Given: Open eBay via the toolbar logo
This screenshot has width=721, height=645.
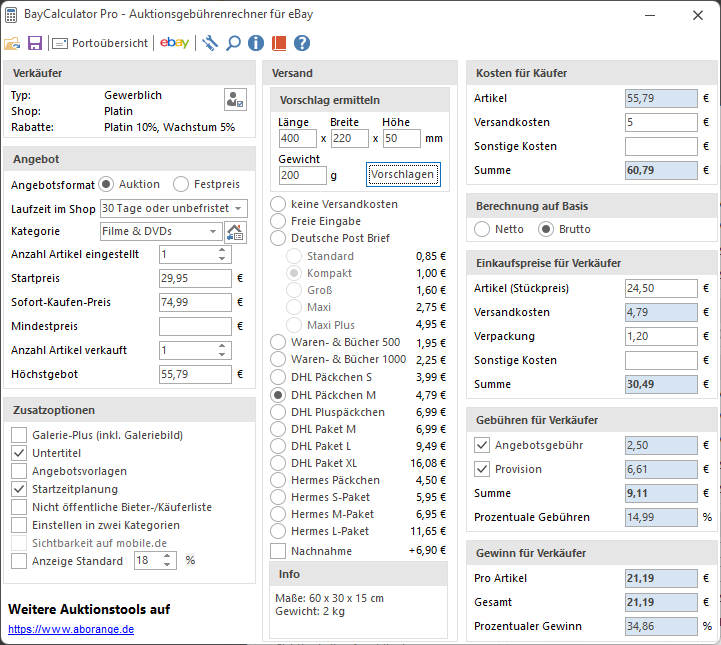Looking at the screenshot, I should (x=174, y=43).
